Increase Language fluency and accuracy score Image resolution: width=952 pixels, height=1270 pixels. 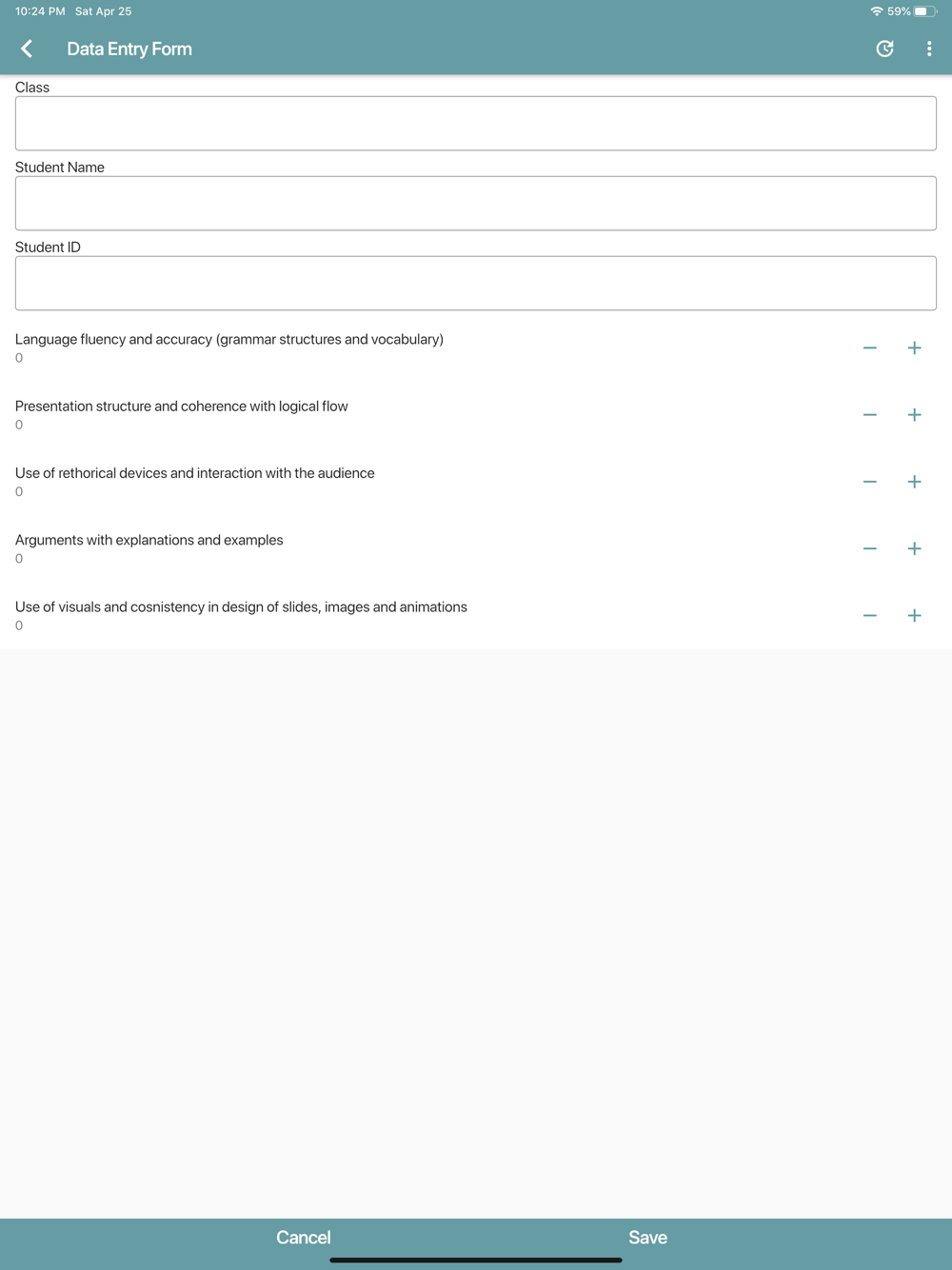[914, 348]
